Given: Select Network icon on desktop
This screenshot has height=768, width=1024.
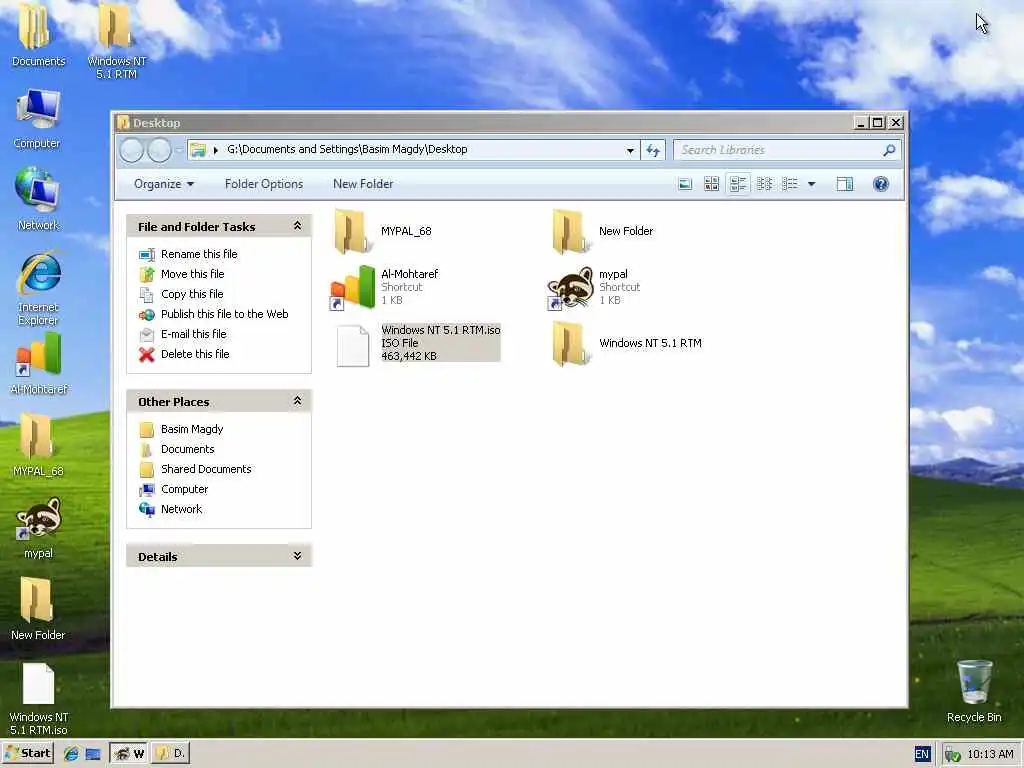Looking at the screenshot, I should pos(38,199).
